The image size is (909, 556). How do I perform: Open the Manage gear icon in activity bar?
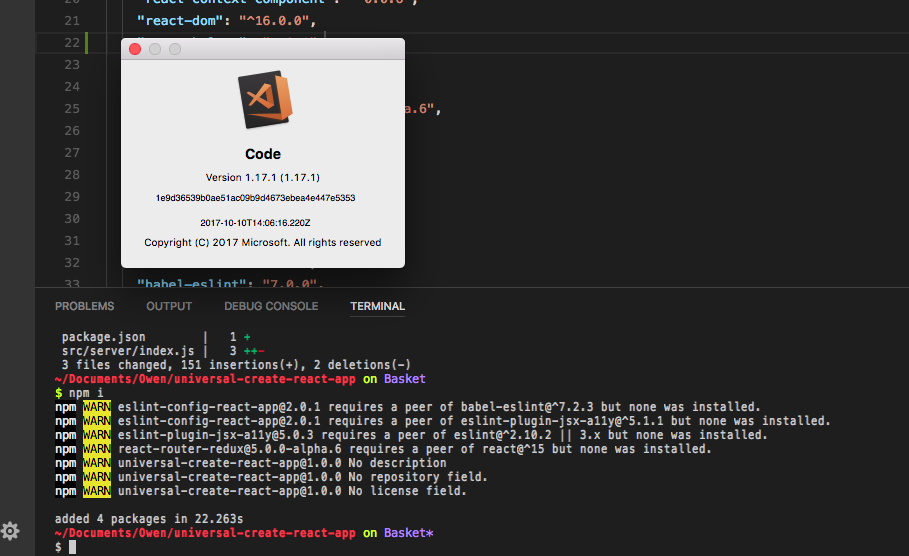(x=10, y=531)
